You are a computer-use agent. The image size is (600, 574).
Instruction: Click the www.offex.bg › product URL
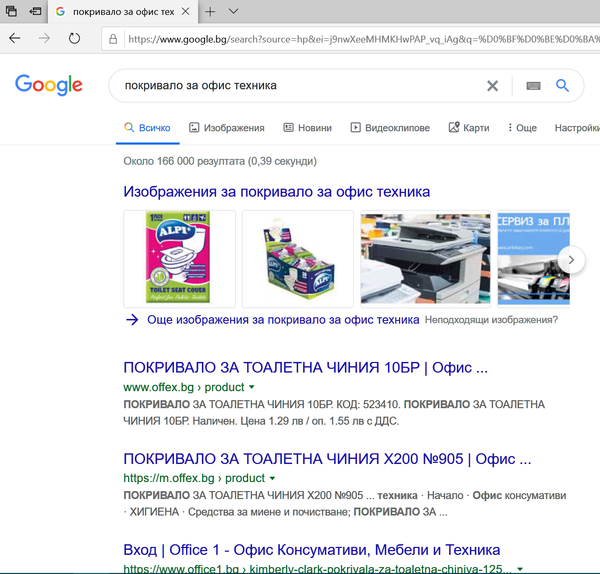point(184,387)
